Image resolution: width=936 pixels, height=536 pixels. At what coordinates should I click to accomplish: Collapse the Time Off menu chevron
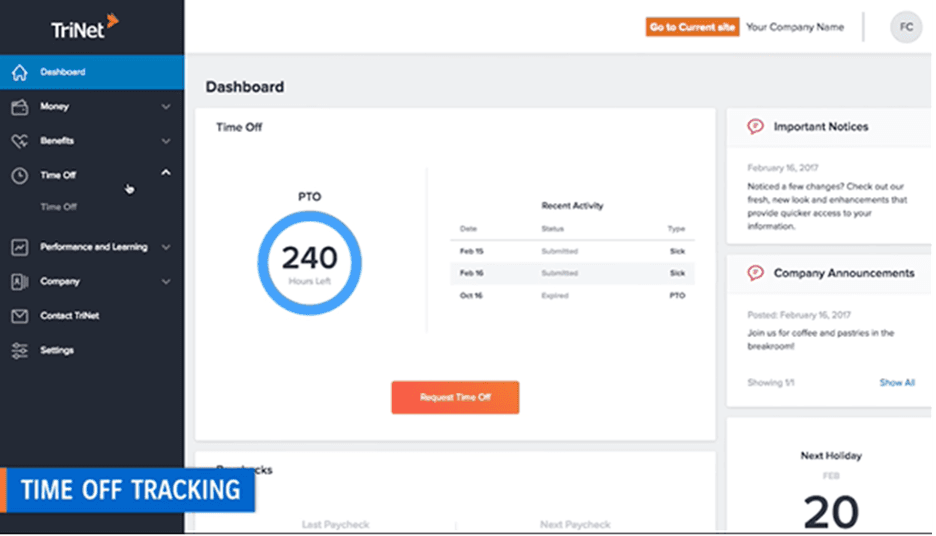(x=166, y=174)
